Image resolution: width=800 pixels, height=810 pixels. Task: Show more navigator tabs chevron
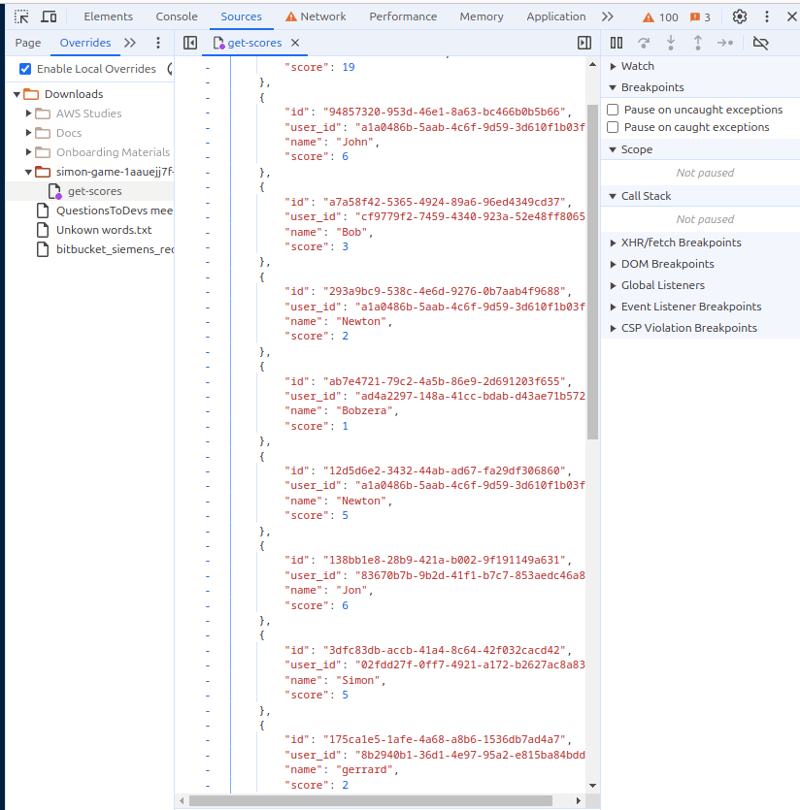click(x=130, y=43)
